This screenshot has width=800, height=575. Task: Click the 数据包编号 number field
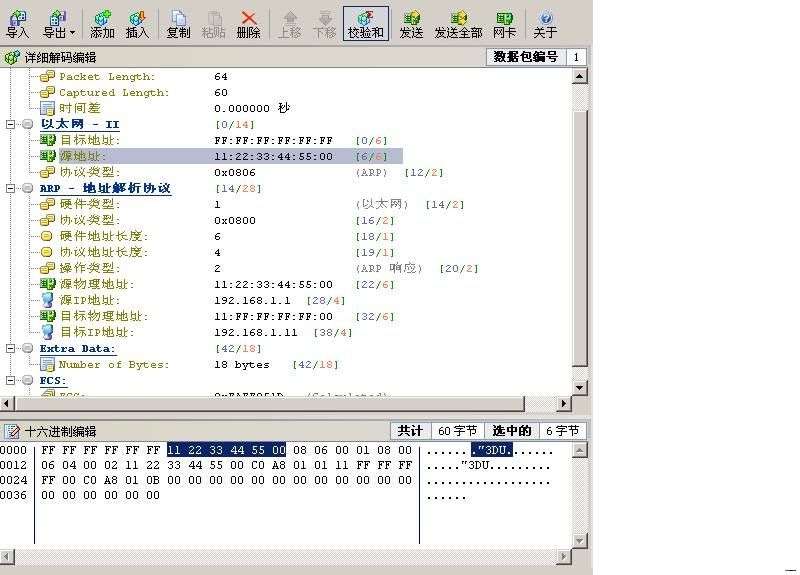coord(577,57)
